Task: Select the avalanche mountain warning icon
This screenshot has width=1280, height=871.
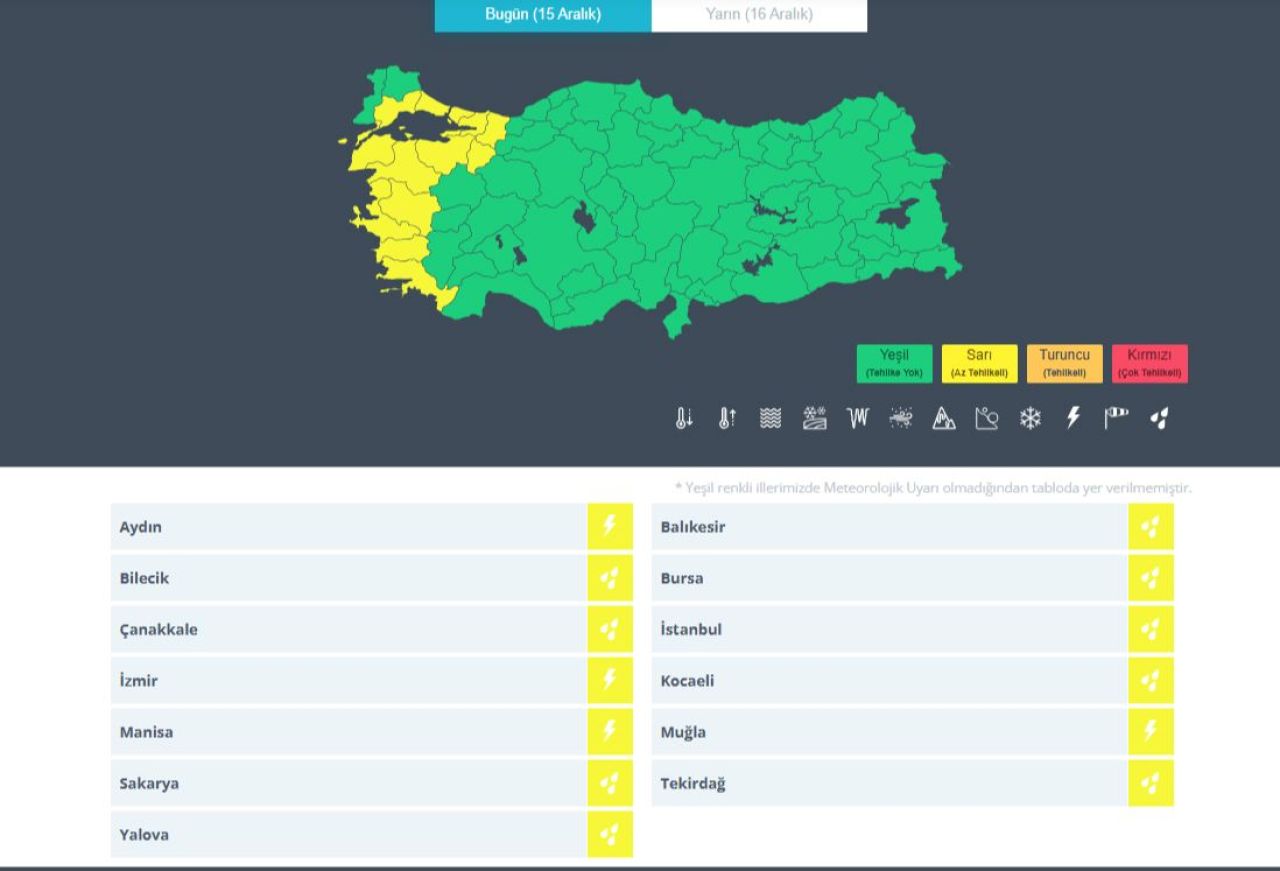Action: (944, 418)
